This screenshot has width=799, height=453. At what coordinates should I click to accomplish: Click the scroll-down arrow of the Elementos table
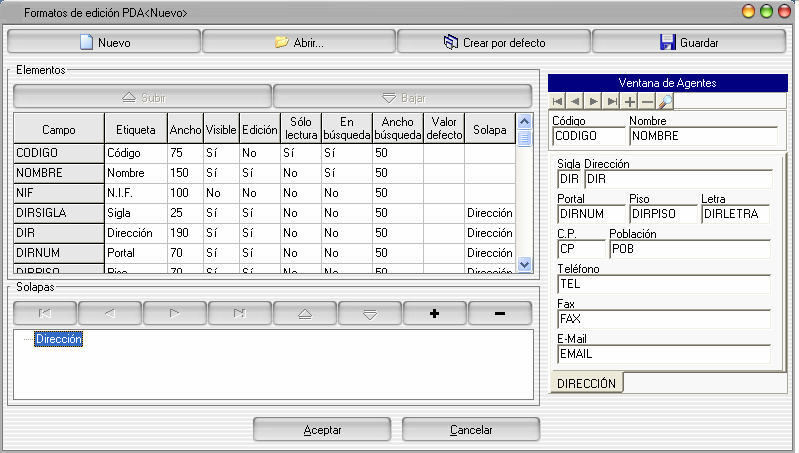525,263
